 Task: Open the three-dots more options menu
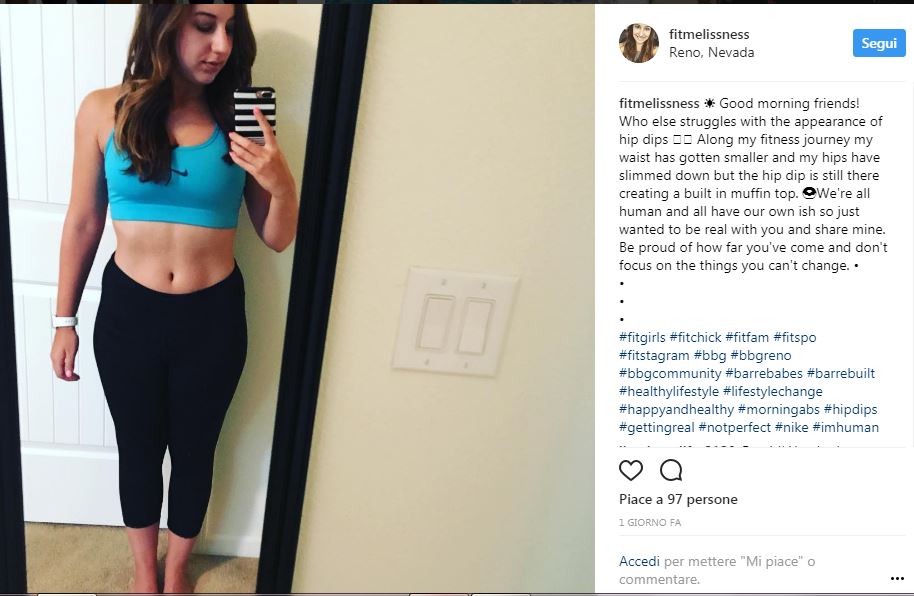[898, 579]
